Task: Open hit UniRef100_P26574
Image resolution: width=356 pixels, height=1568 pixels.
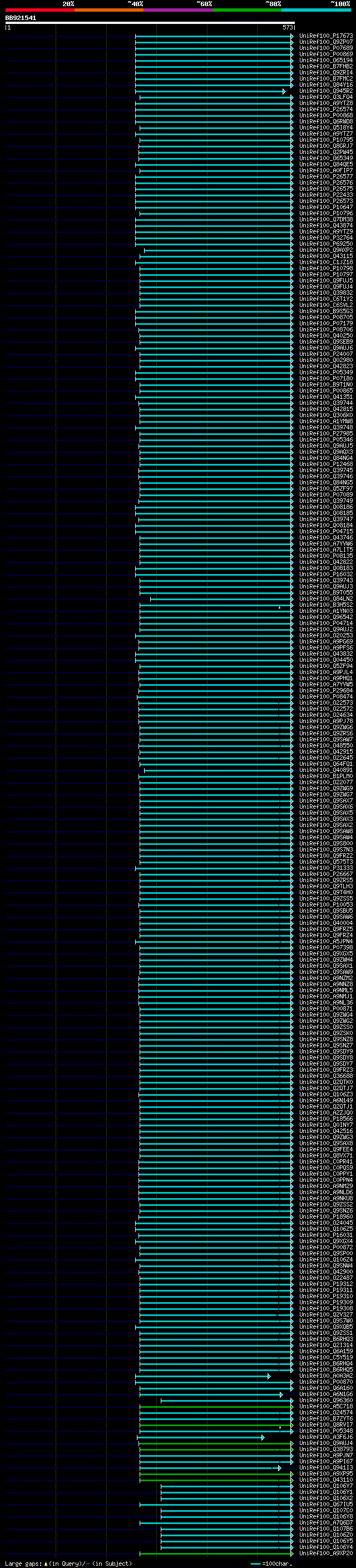Action: [326, 109]
